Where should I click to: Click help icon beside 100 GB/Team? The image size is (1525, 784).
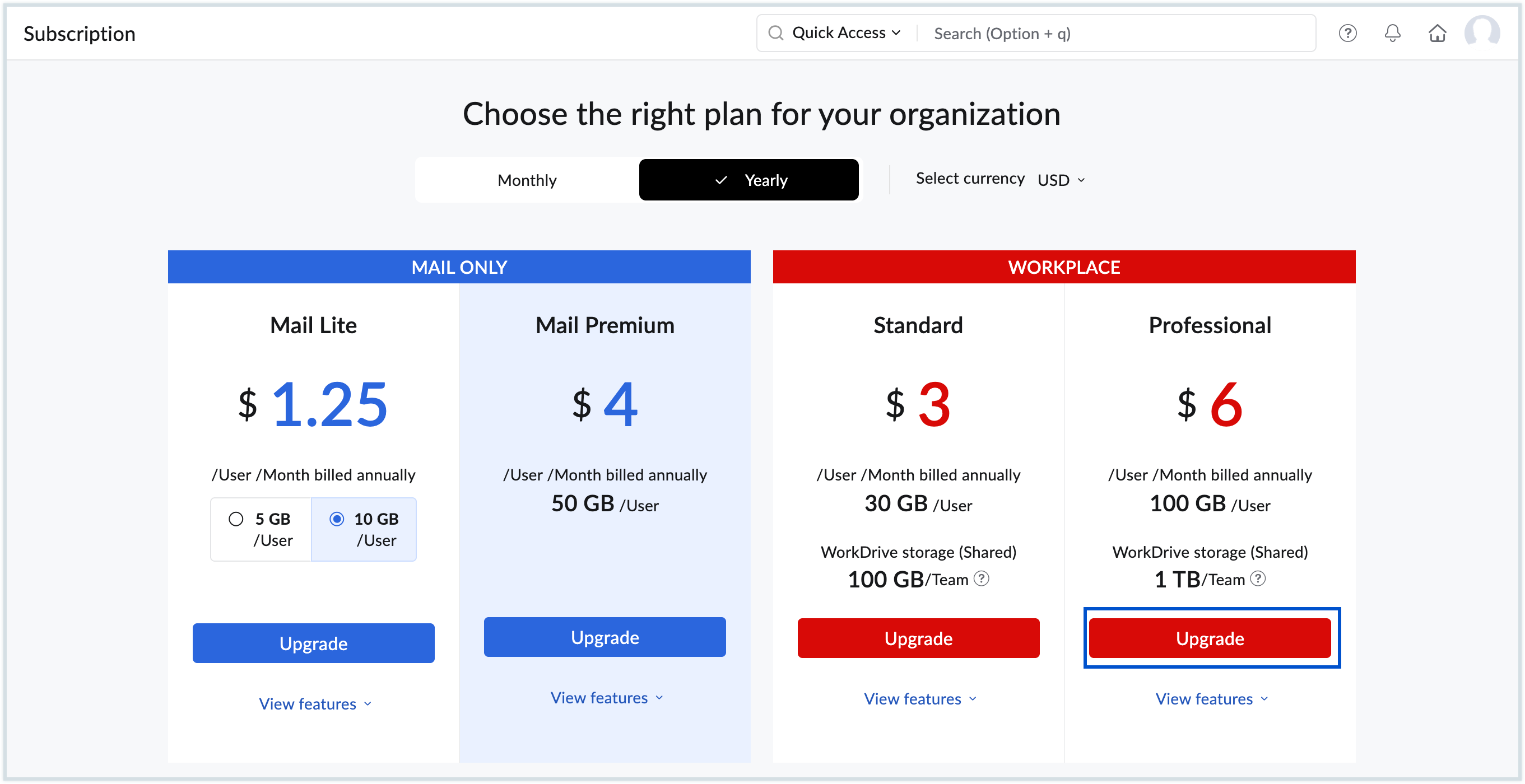tap(981, 578)
